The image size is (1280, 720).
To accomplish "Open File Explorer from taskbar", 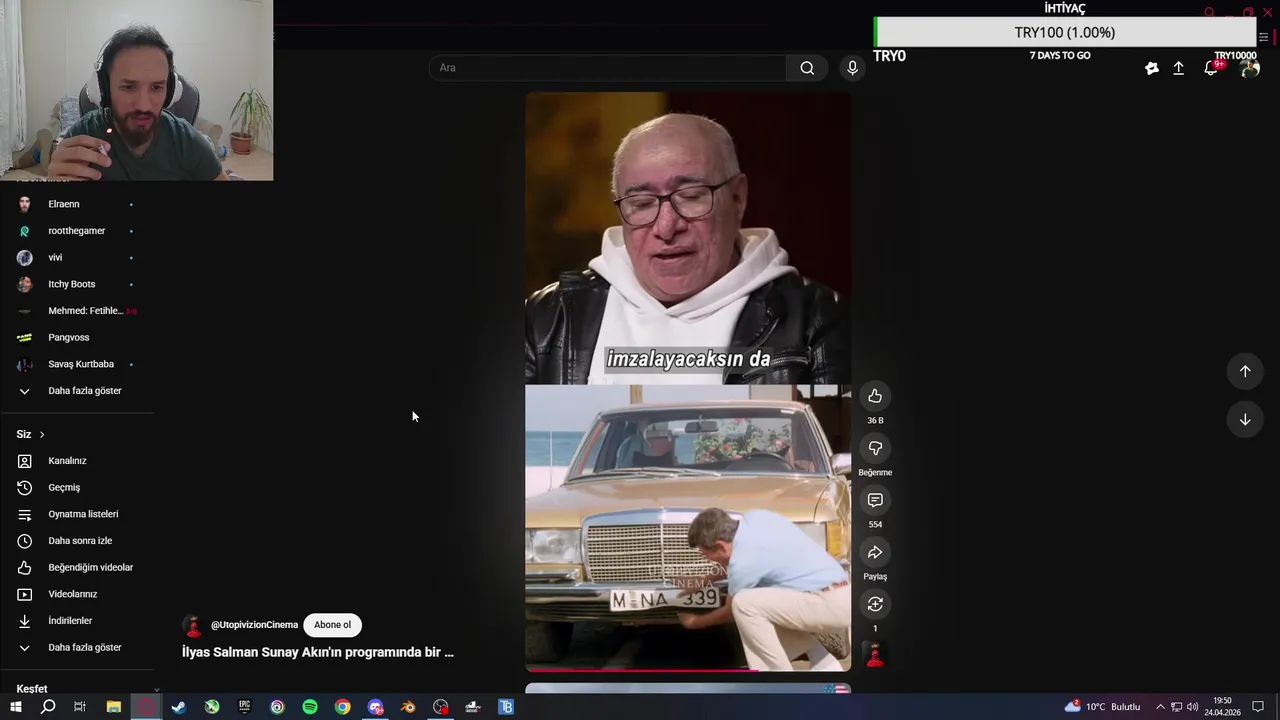I will (x=113, y=707).
